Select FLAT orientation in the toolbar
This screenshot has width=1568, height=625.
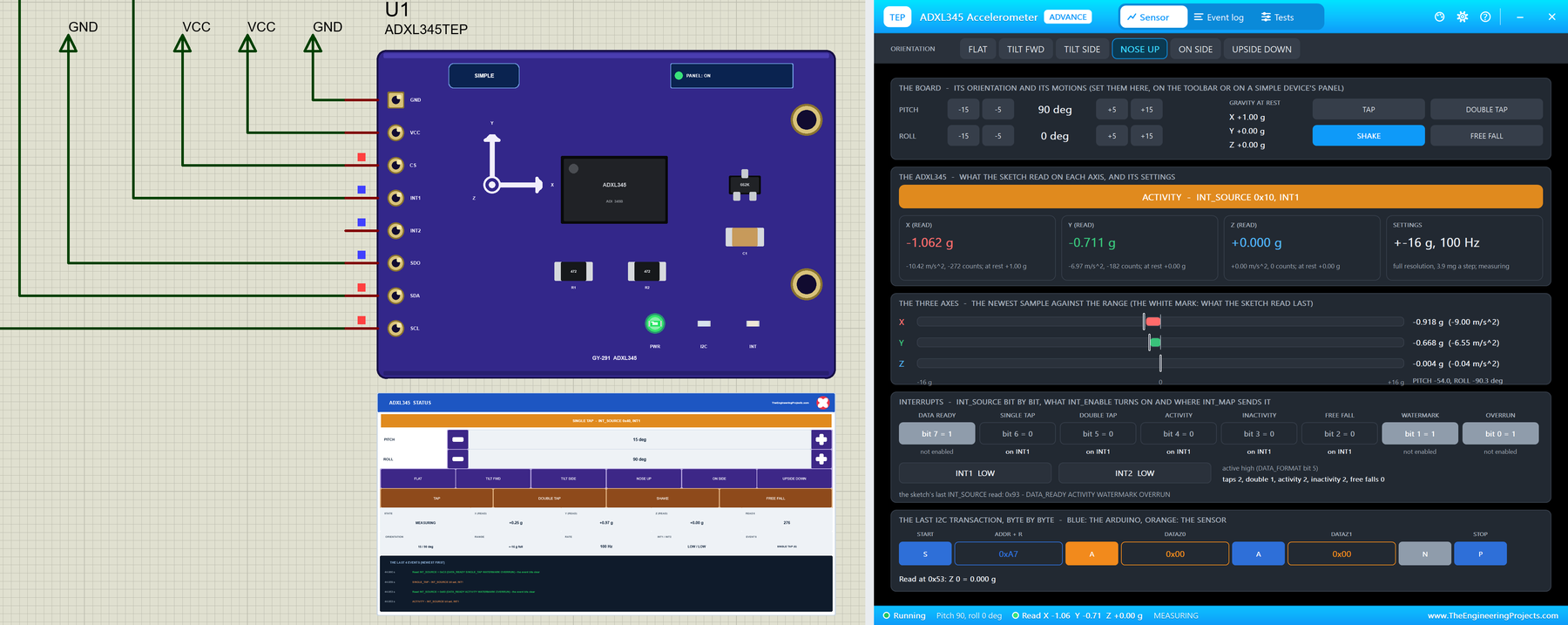point(977,49)
